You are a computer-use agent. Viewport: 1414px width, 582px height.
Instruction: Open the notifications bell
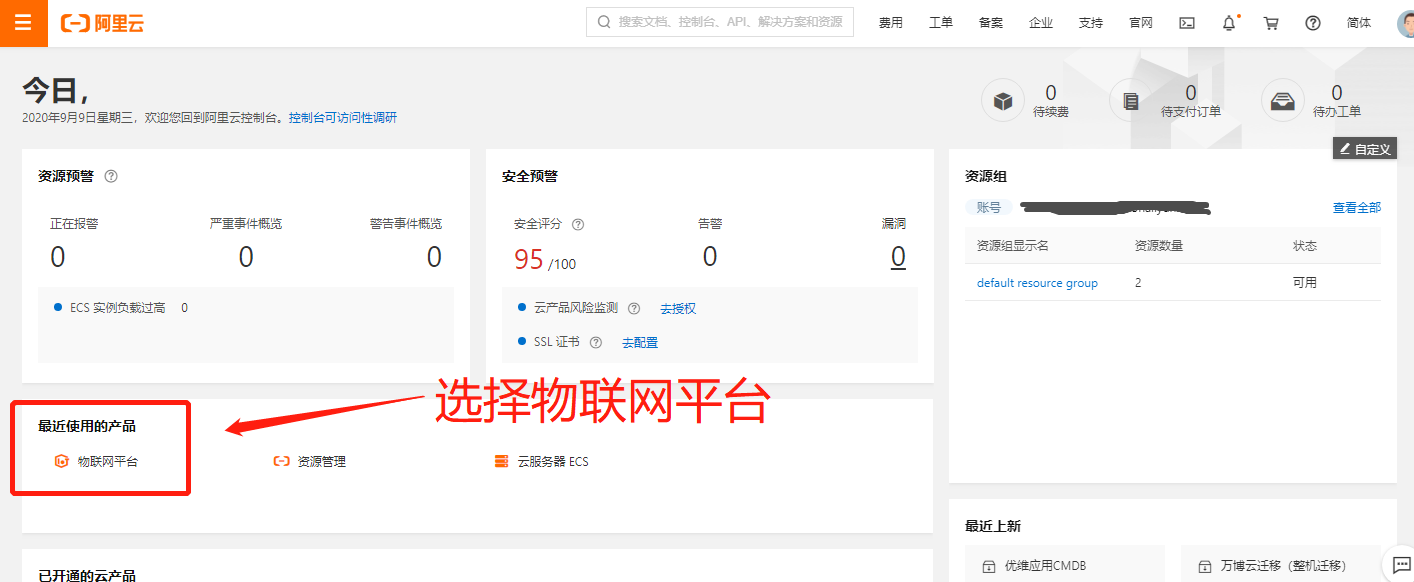pyautogui.click(x=1229, y=23)
